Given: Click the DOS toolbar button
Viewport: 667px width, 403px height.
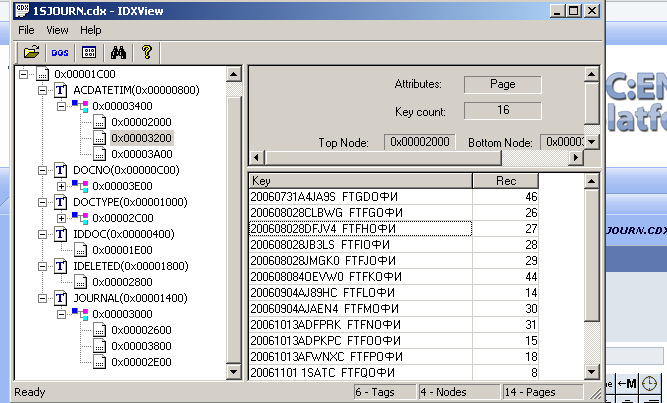Looking at the screenshot, I should [59, 51].
